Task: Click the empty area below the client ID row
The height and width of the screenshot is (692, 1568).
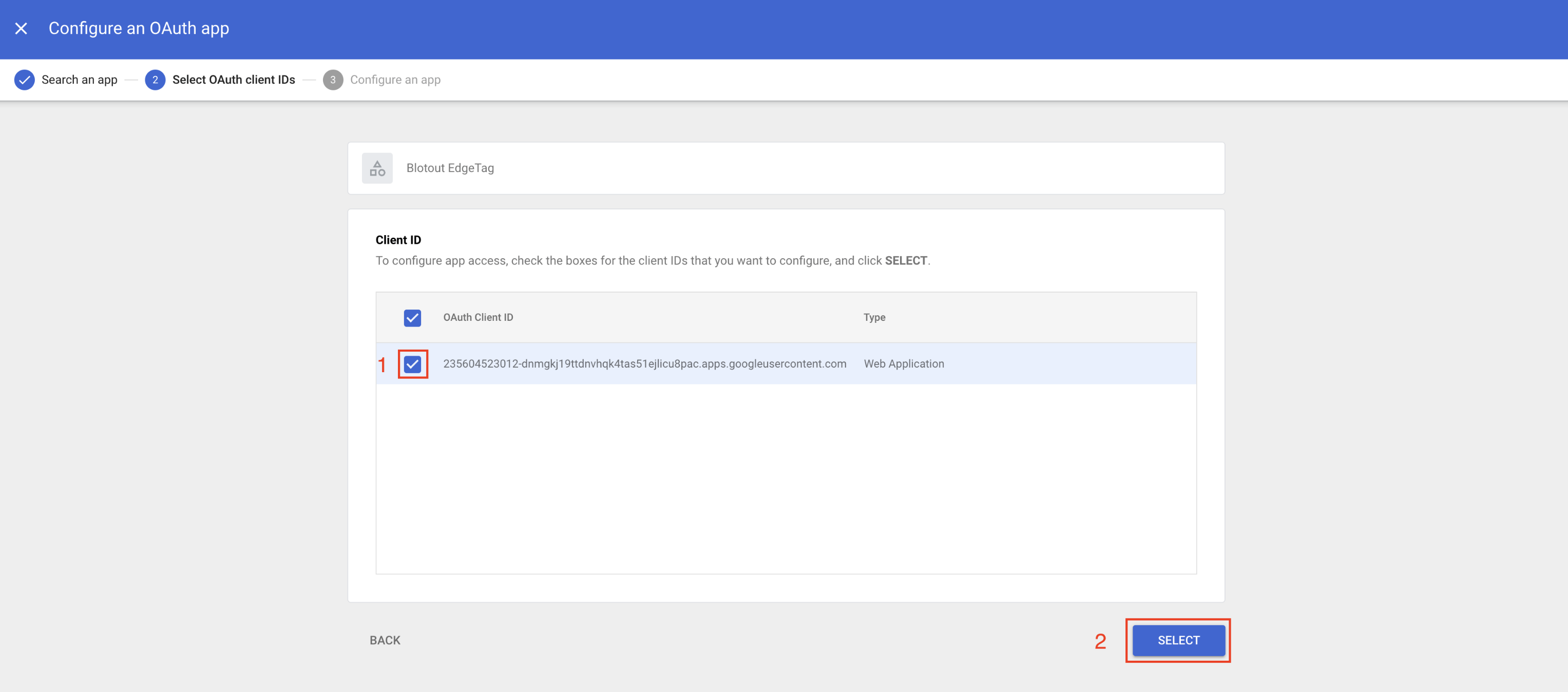Action: click(x=785, y=478)
